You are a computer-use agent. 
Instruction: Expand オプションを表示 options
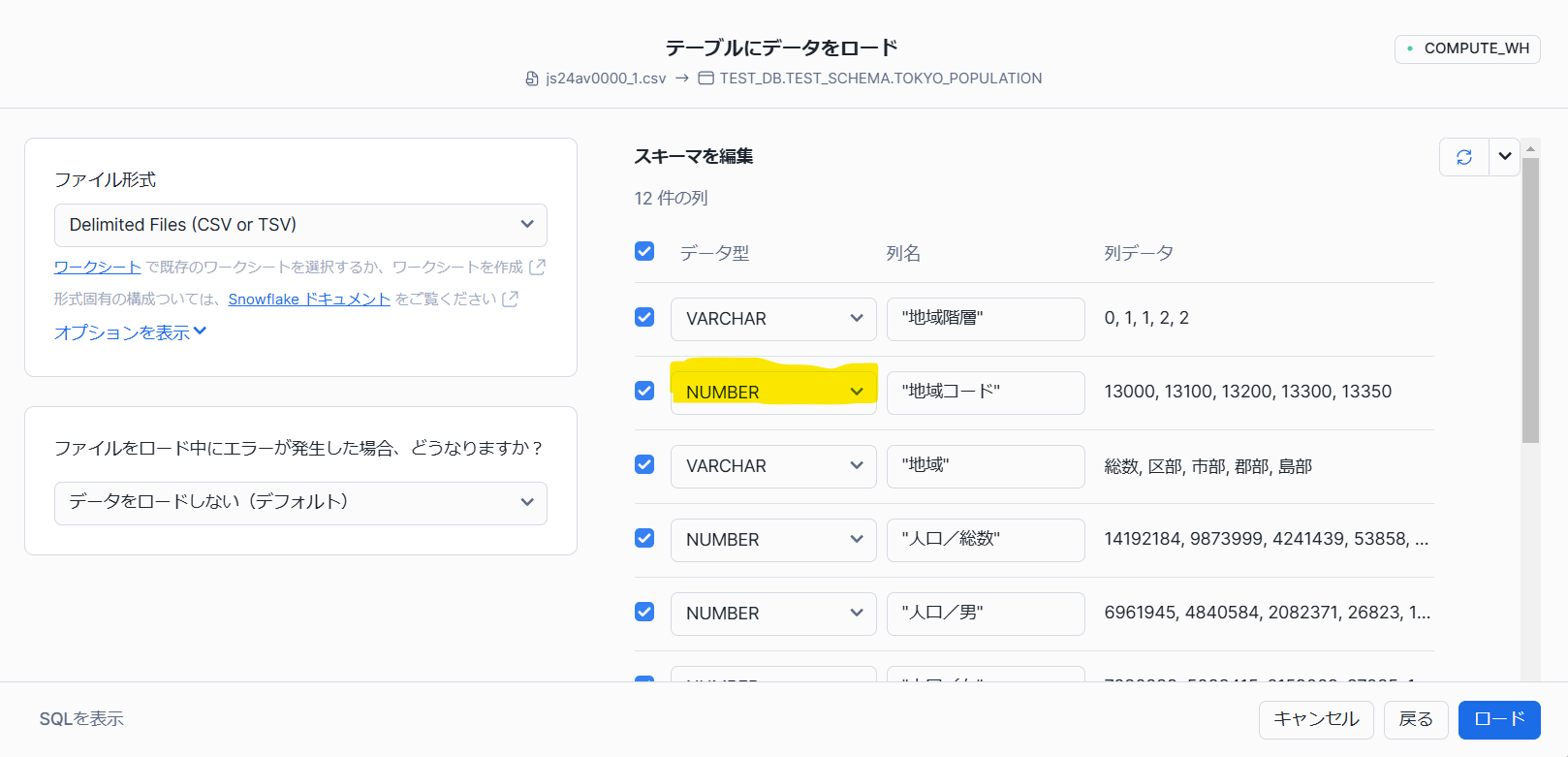pos(130,332)
